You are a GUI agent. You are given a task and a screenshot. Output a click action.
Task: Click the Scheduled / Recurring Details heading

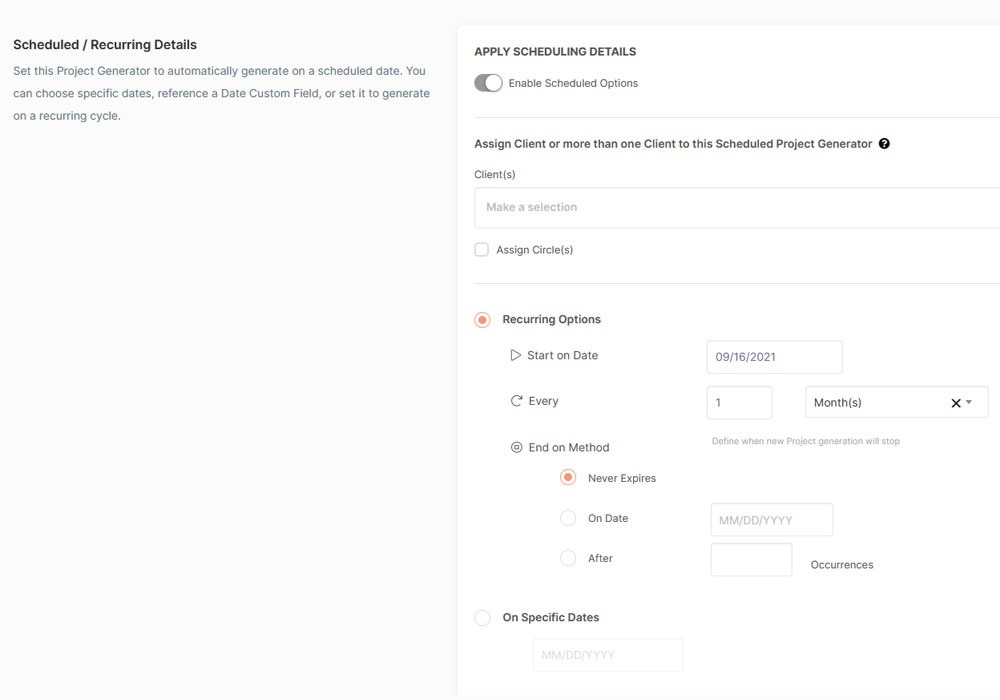pyautogui.click(x=105, y=45)
